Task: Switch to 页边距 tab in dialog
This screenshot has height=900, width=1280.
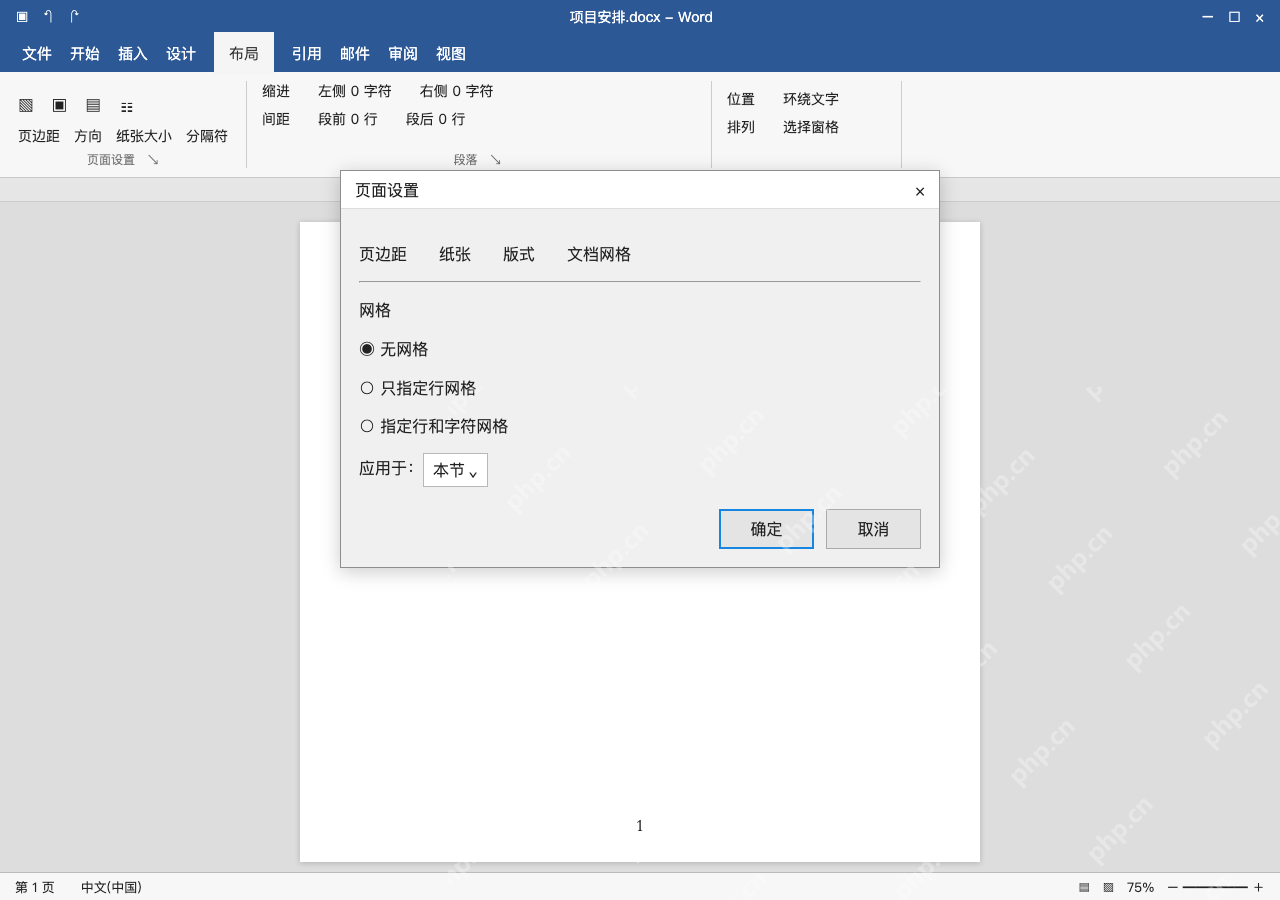Action: pyautogui.click(x=383, y=254)
